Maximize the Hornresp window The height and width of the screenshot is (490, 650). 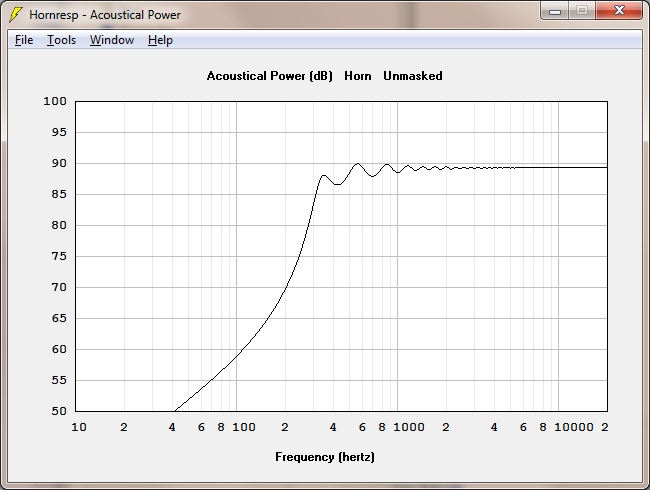tap(582, 10)
